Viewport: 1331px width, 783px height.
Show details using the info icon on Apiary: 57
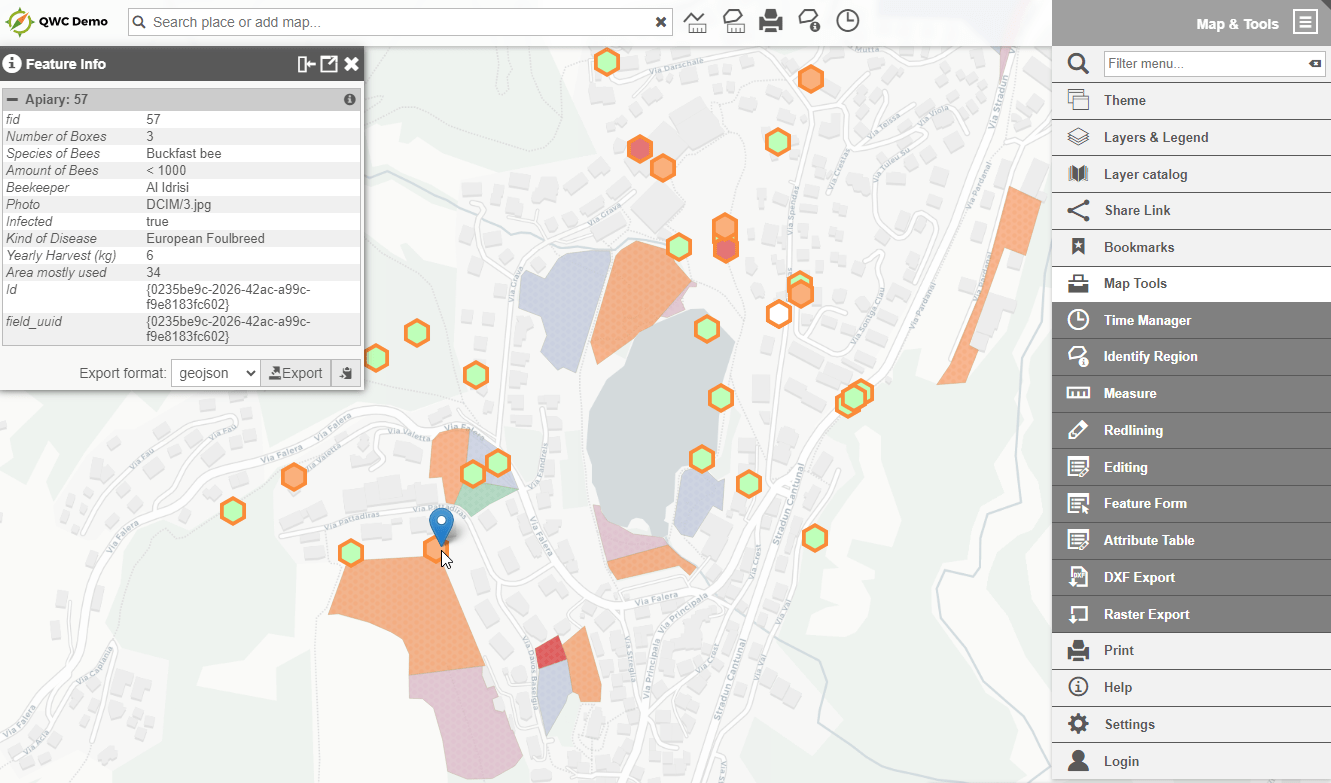(x=349, y=99)
